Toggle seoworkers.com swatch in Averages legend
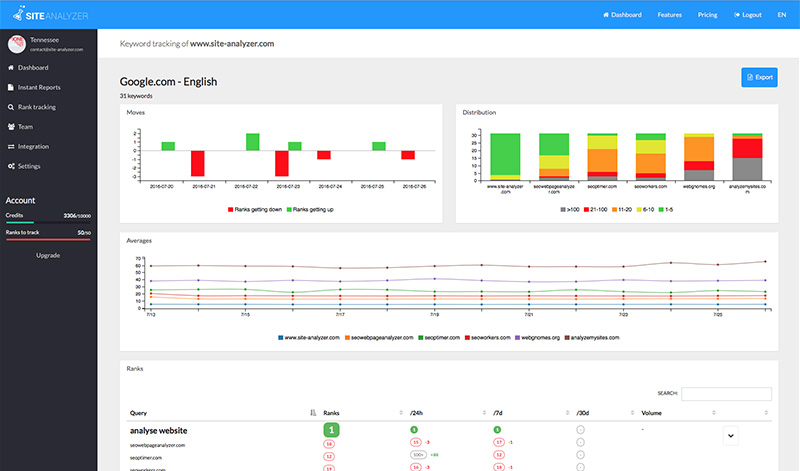The width and height of the screenshot is (800, 471). pos(467,337)
